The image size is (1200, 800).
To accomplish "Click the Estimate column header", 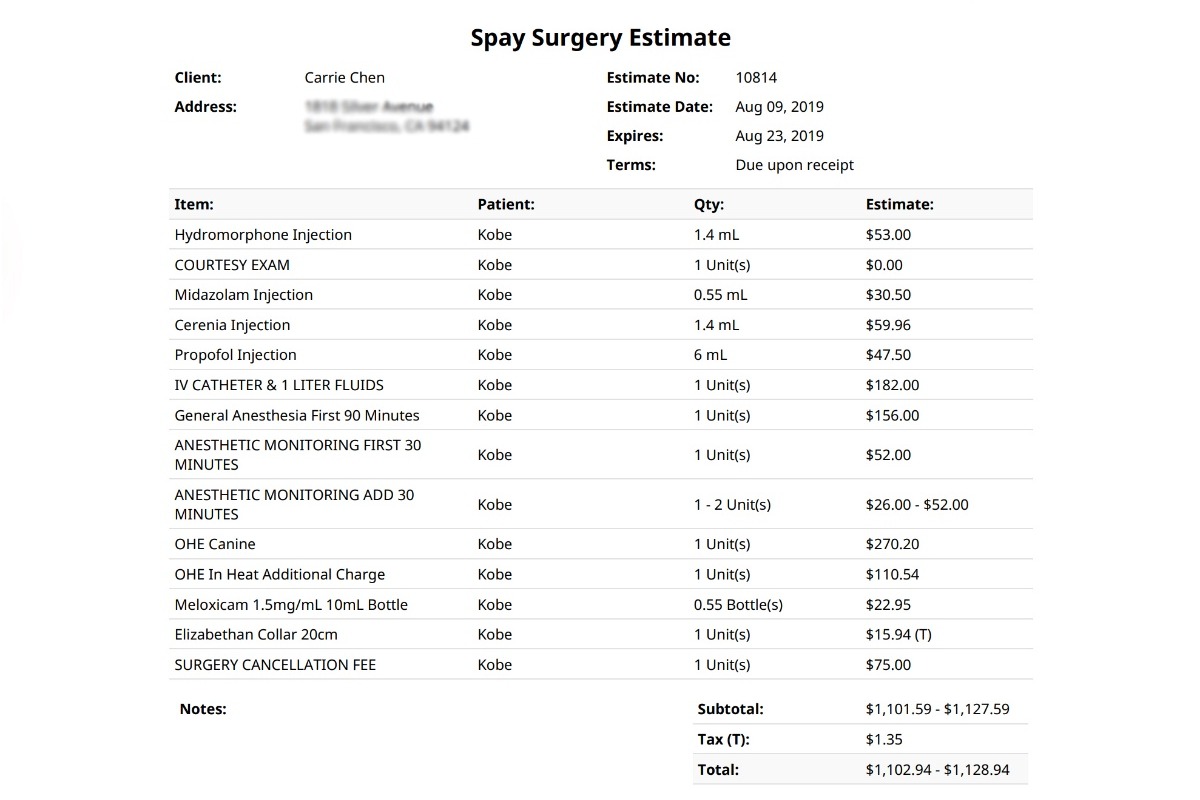I will [x=899, y=204].
